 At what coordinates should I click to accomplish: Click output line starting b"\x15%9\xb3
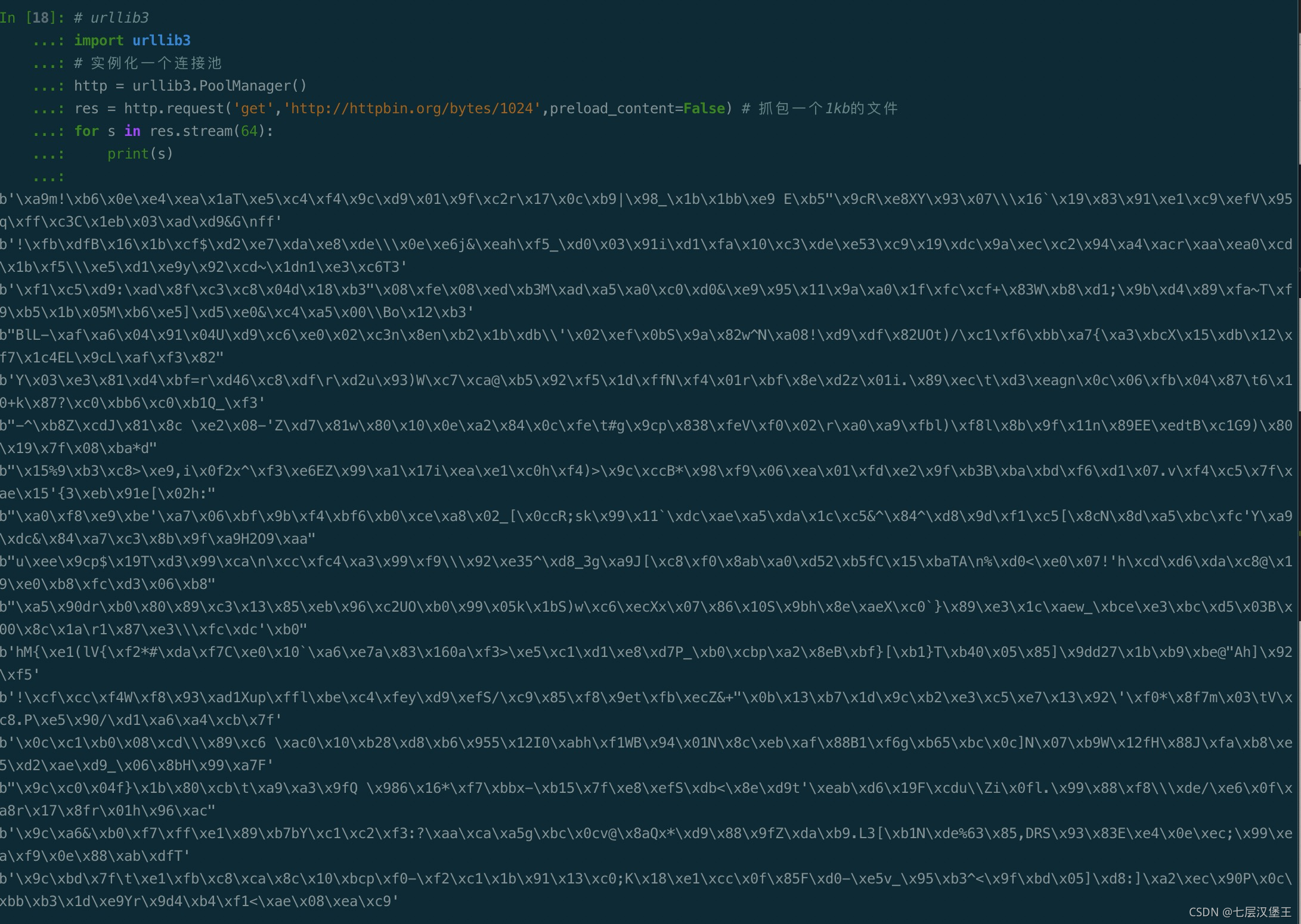tap(646, 482)
